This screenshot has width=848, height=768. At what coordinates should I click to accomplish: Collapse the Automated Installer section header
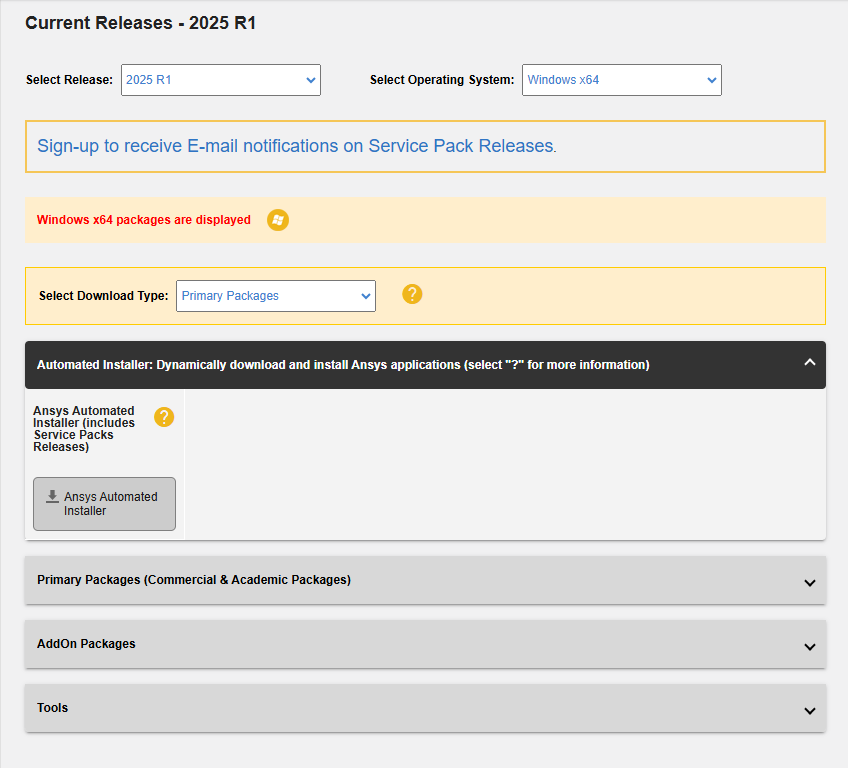[x=425, y=365]
